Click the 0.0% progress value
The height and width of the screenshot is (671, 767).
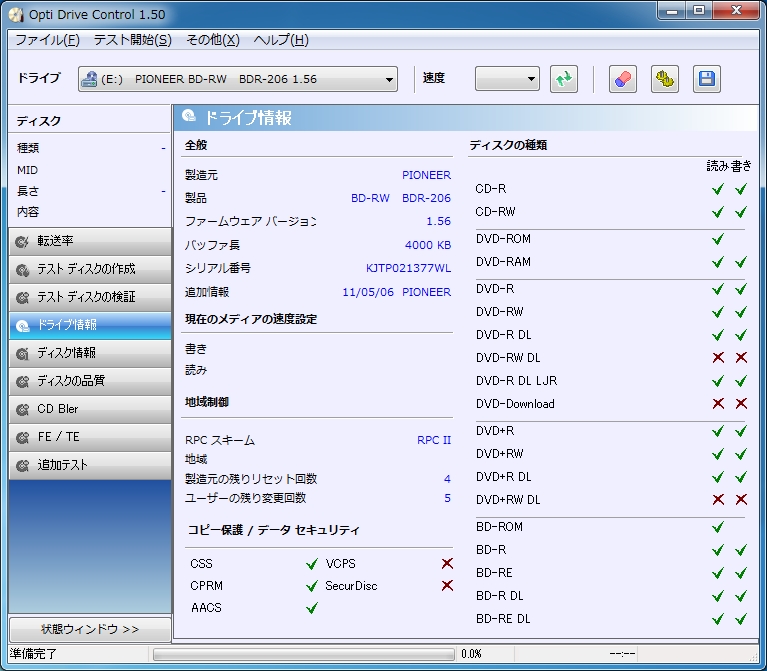tap(471, 654)
